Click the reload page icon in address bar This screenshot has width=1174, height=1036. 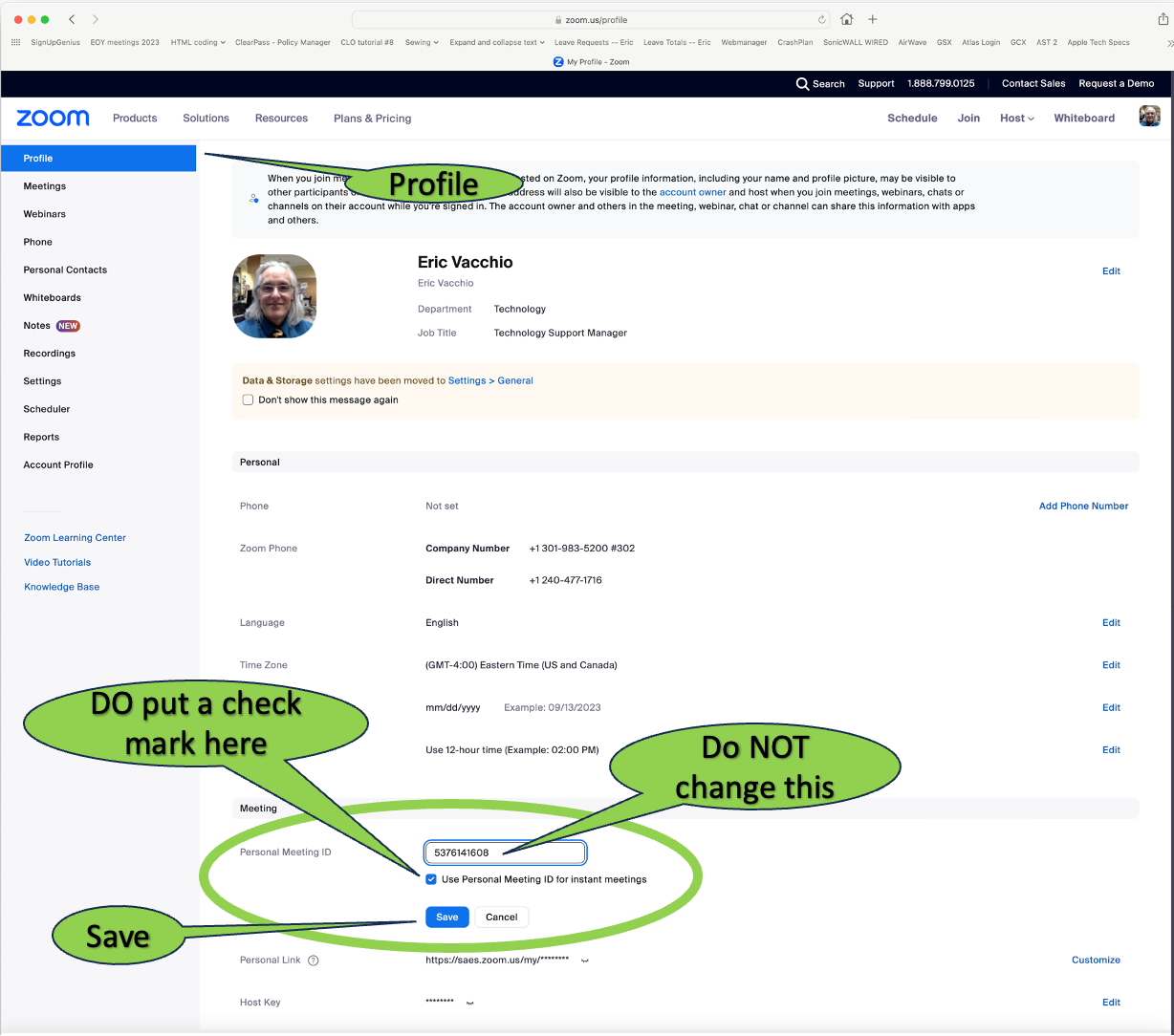point(822,19)
